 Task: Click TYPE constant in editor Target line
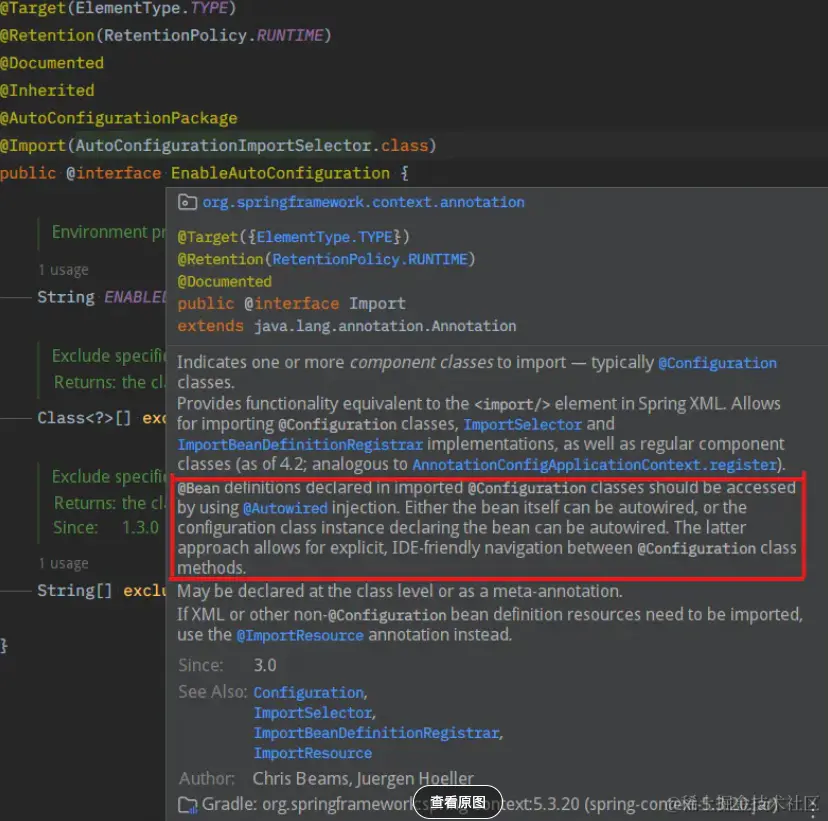click(x=209, y=8)
